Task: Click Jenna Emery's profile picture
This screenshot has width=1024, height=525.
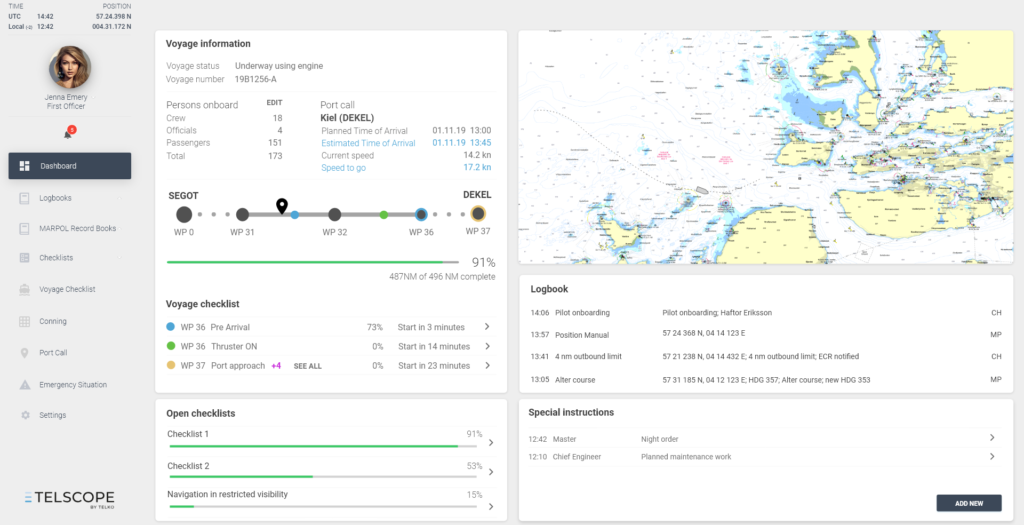Action: [x=70, y=67]
